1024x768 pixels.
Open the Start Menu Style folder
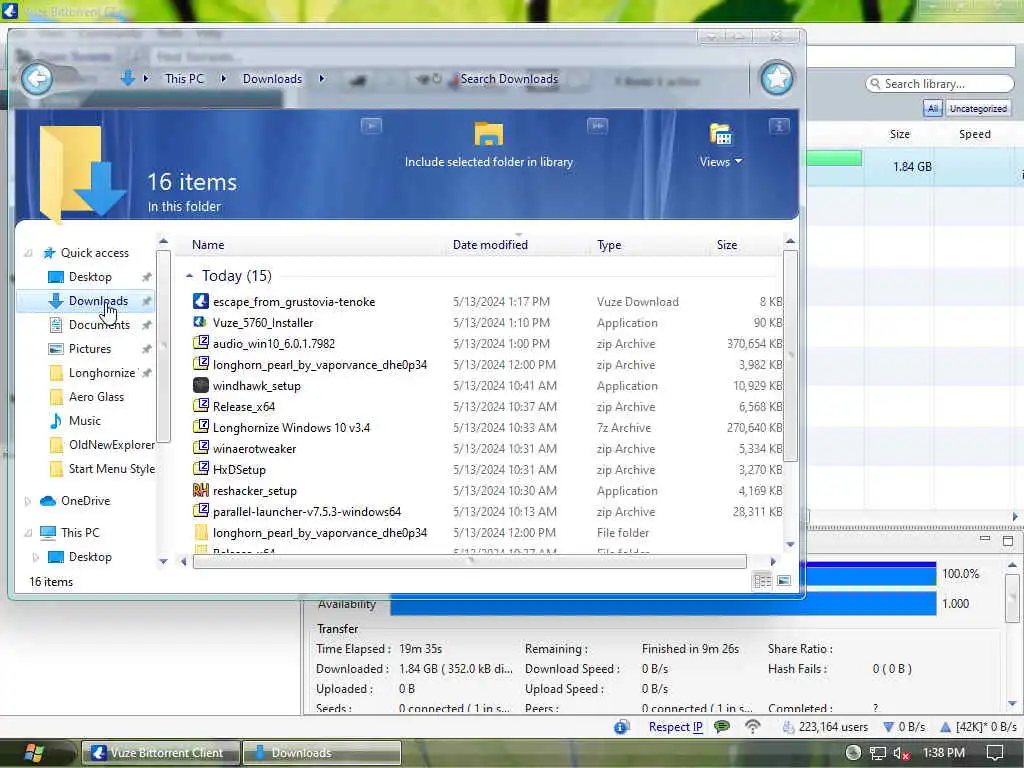pos(112,469)
